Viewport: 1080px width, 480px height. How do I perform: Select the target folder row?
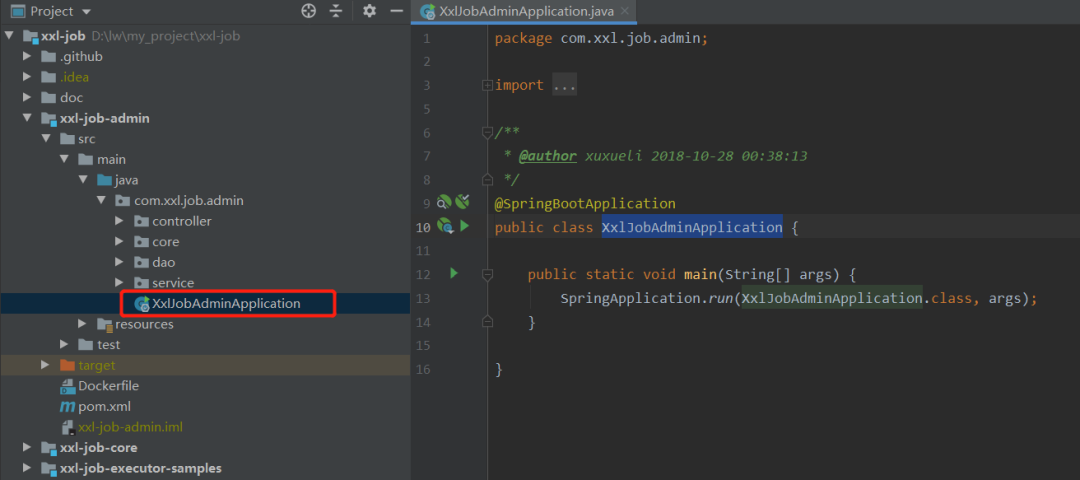pyautogui.click(x=205, y=365)
